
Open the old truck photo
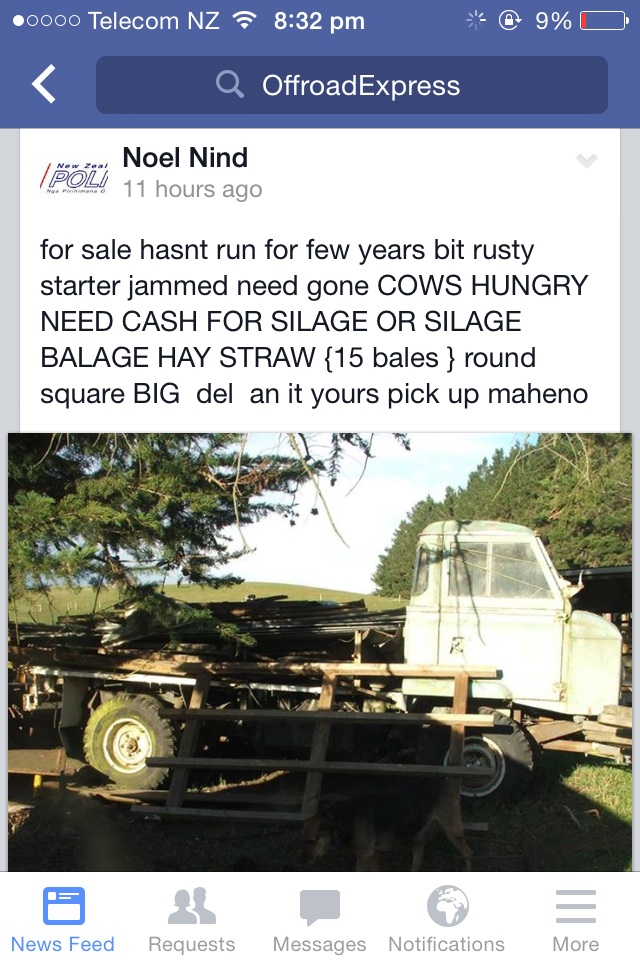320,650
